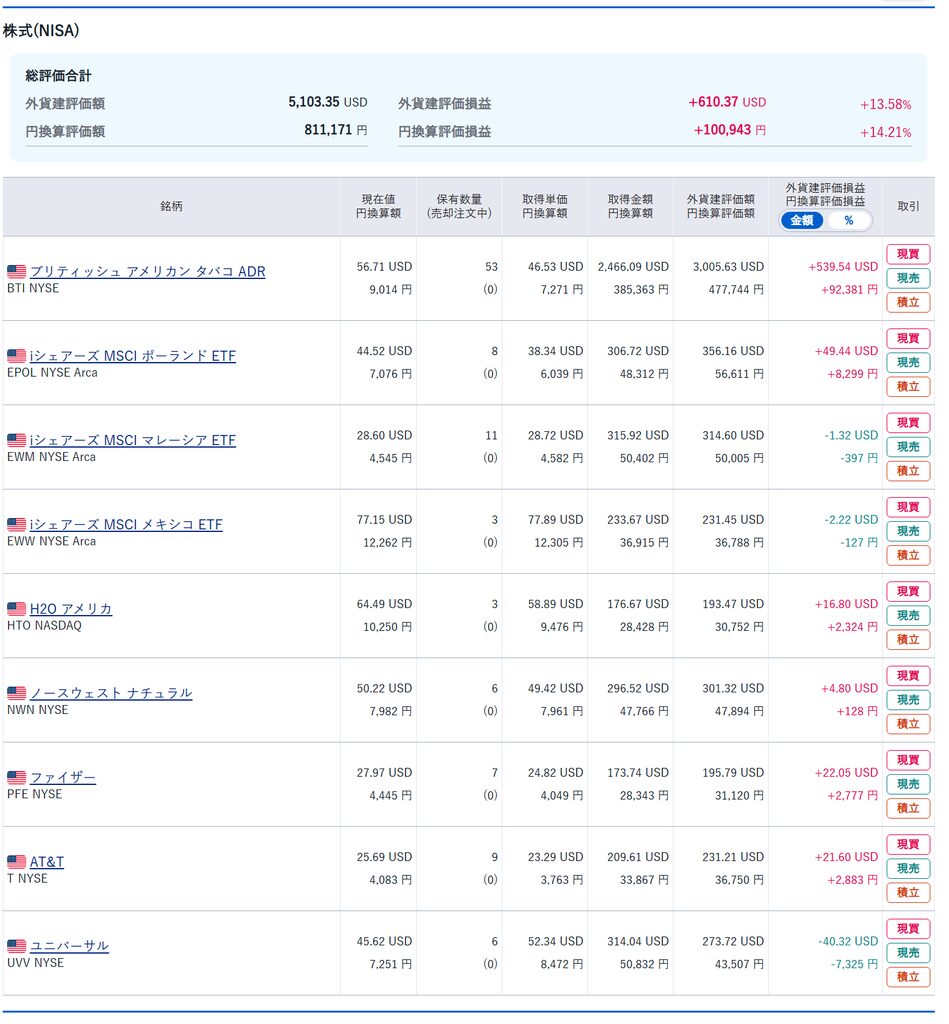
Task: Click 現買 button for PFE row
Action: click(x=908, y=760)
